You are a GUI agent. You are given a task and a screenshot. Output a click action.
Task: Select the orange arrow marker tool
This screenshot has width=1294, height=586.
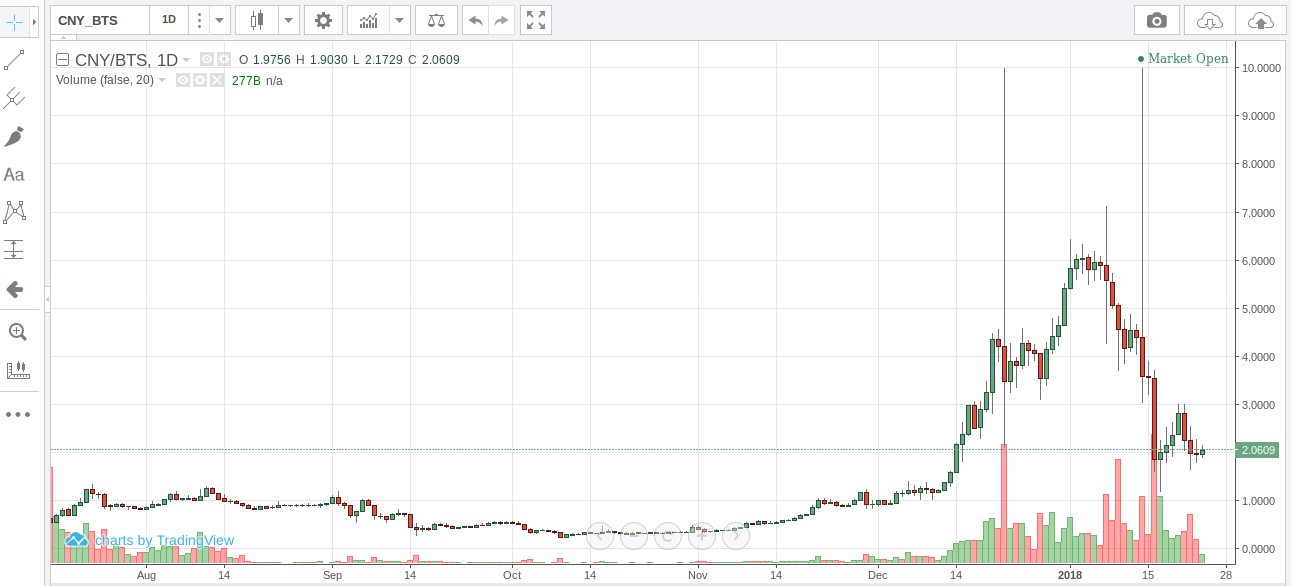[15, 290]
